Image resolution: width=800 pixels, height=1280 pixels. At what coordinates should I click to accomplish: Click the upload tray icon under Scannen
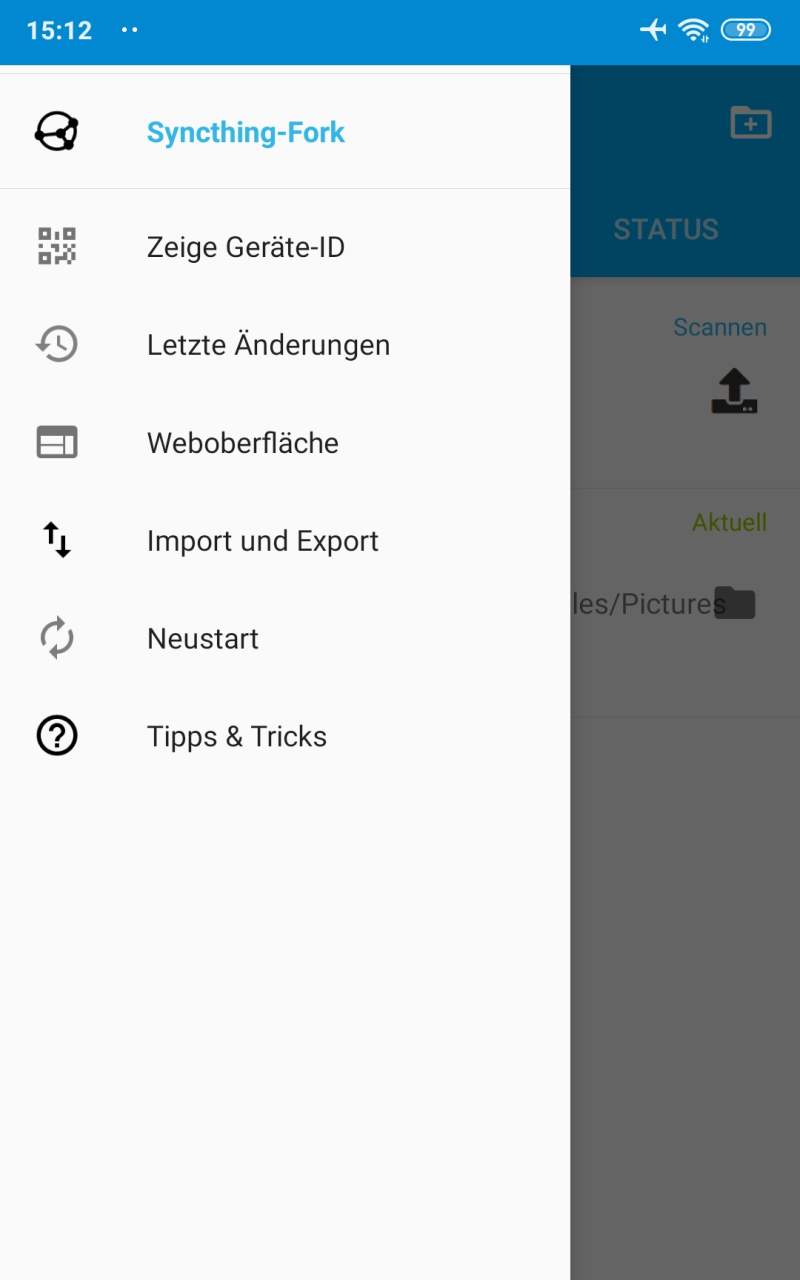[x=734, y=392]
